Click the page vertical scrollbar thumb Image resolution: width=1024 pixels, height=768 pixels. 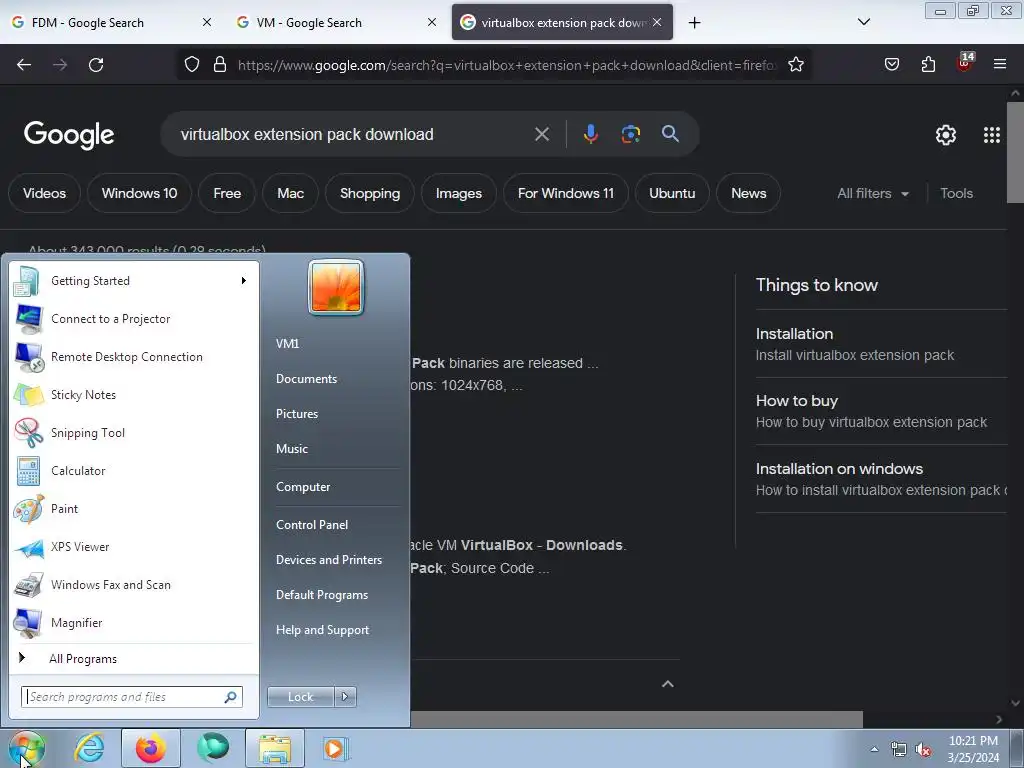pos(1015,153)
